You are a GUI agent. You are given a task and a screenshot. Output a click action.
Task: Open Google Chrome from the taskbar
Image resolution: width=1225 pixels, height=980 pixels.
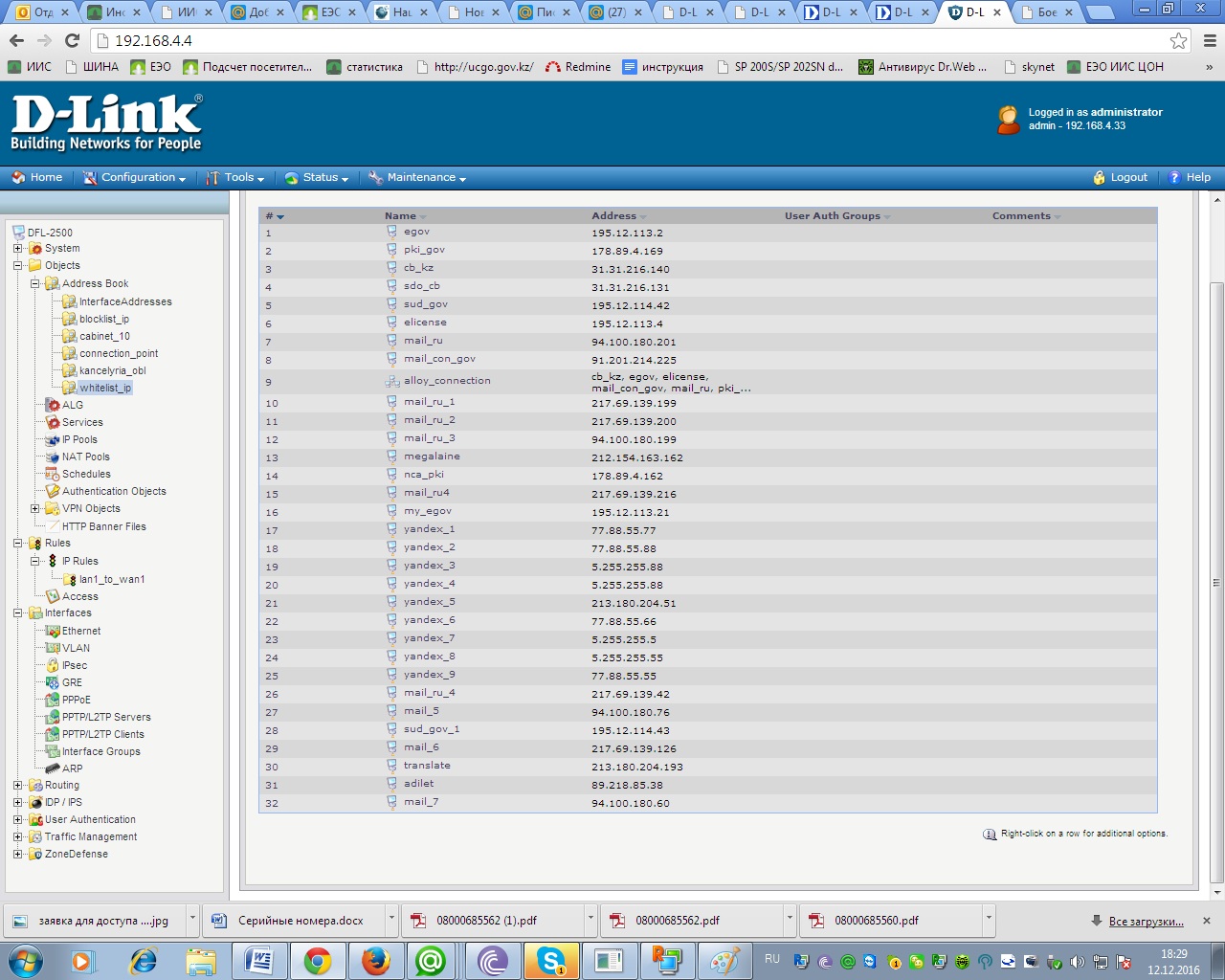318,960
